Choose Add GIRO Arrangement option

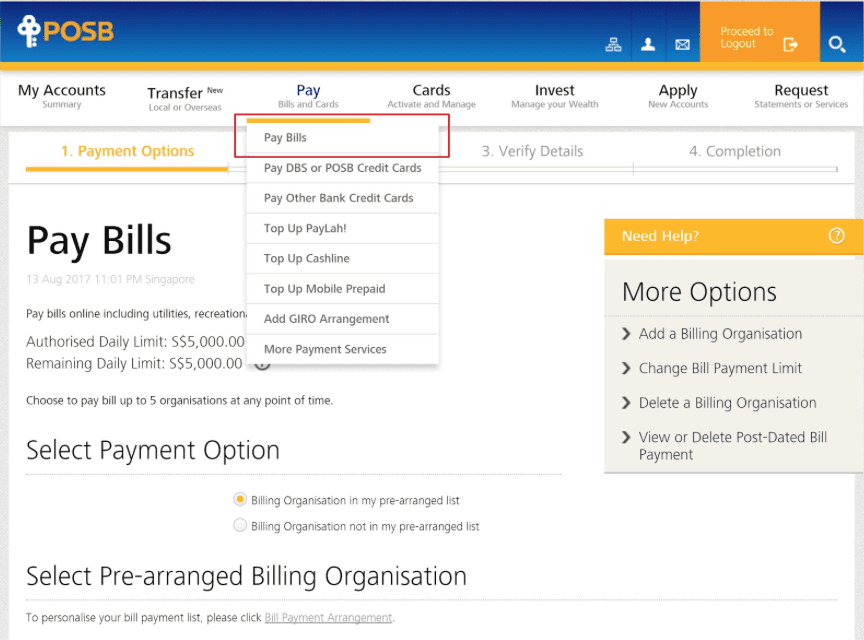(342, 319)
